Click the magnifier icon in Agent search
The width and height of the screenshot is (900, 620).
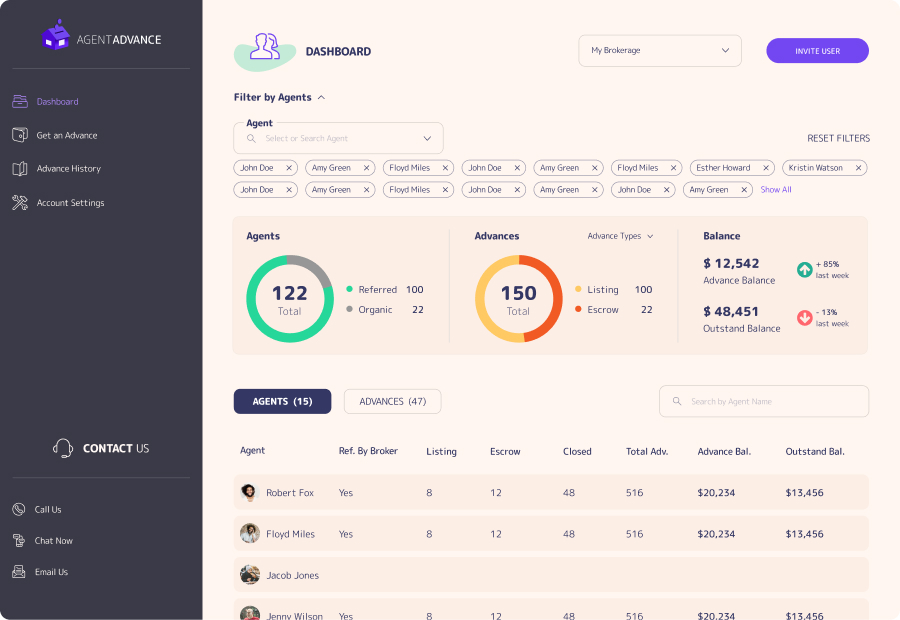click(x=251, y=138)
